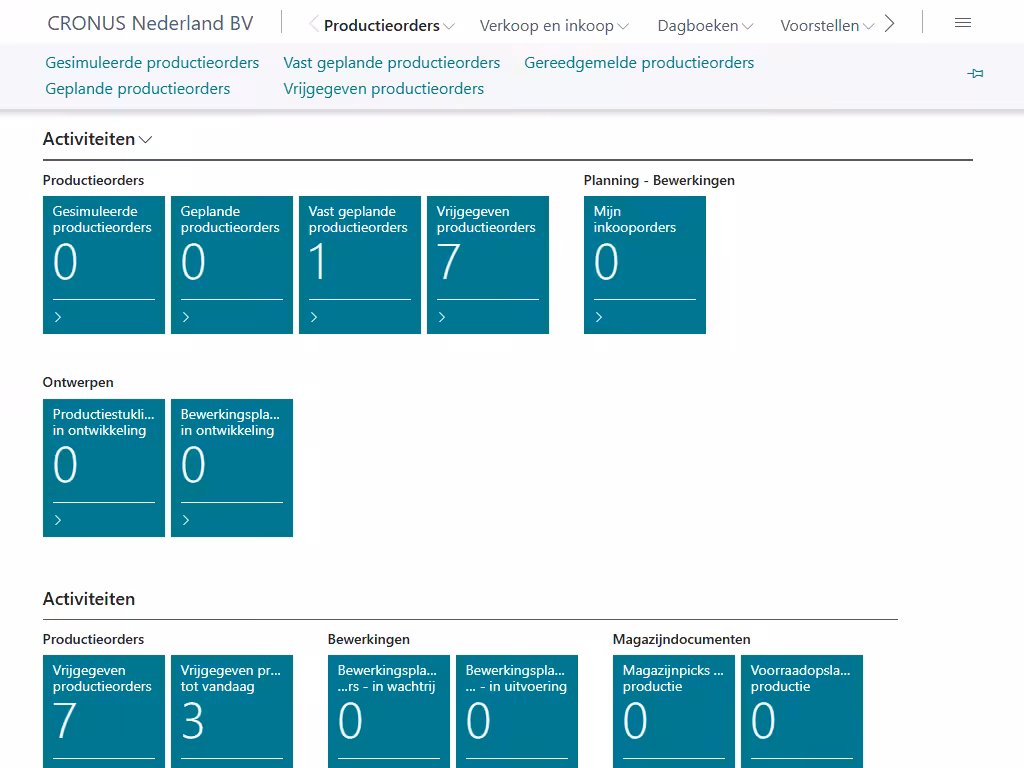Open the Dagboeken dropdown menu
The height and width of the screenshot is (768, 1024).
coord(705,26)
